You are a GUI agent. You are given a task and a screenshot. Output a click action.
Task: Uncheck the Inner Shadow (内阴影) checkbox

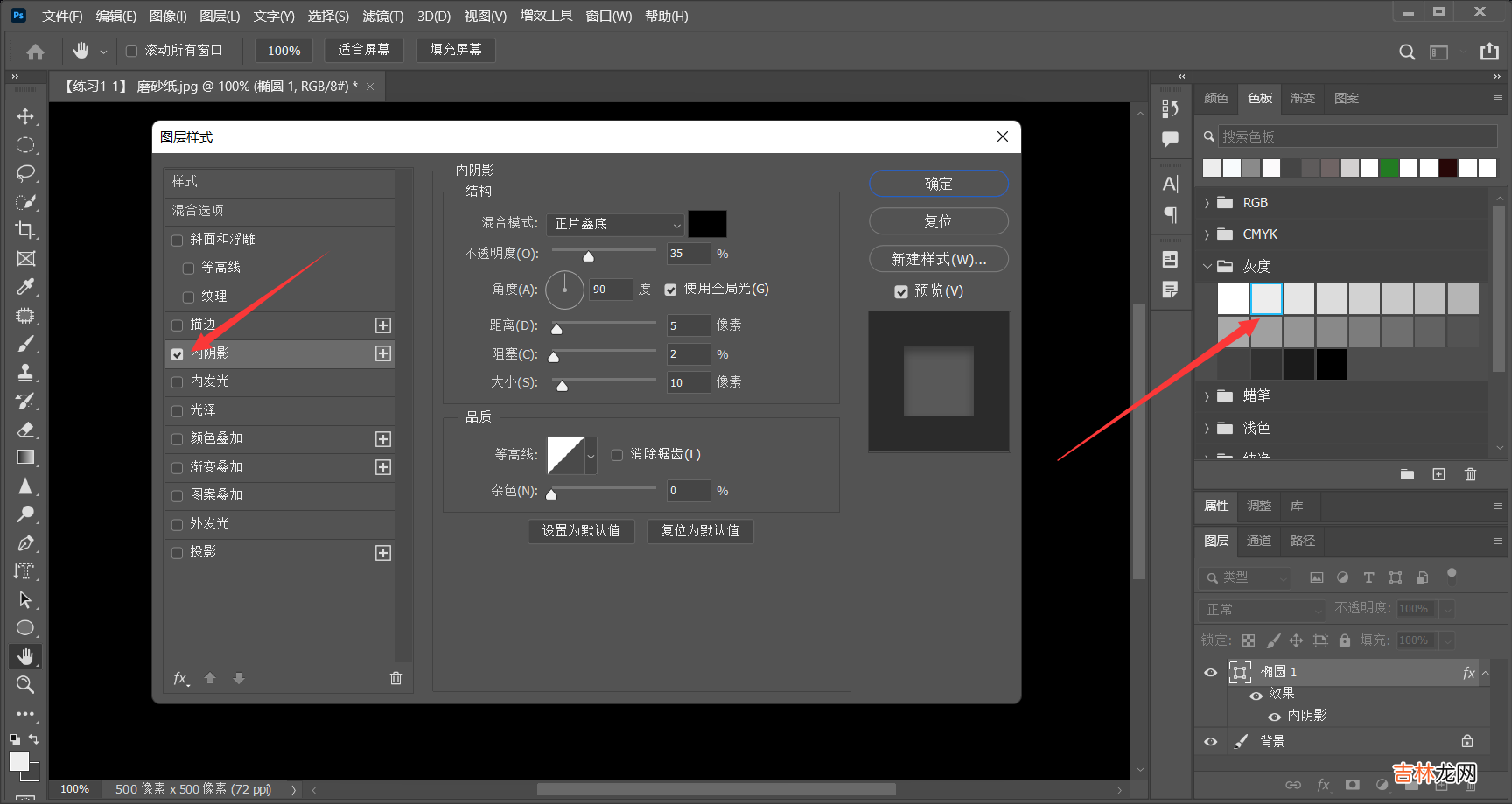(x=178, y=353)
